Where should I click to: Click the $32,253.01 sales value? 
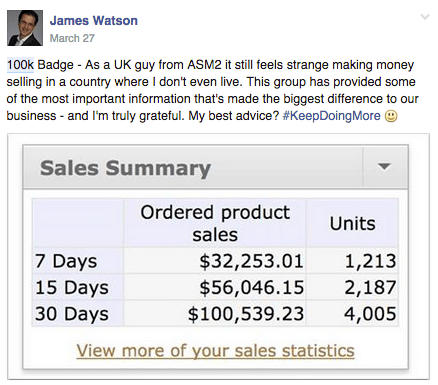pos(252,261)
